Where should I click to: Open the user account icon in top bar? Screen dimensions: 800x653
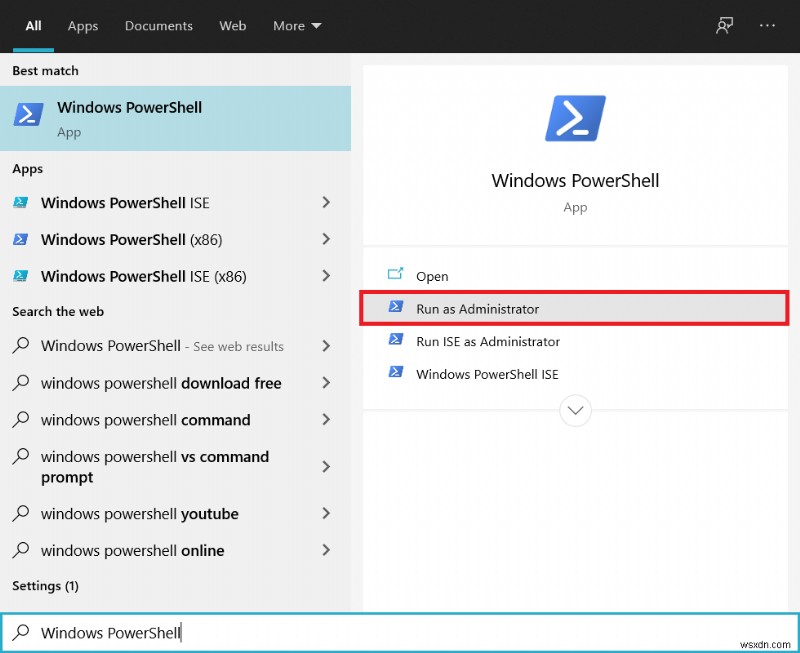pyautogui.click(x=724, y=25)
